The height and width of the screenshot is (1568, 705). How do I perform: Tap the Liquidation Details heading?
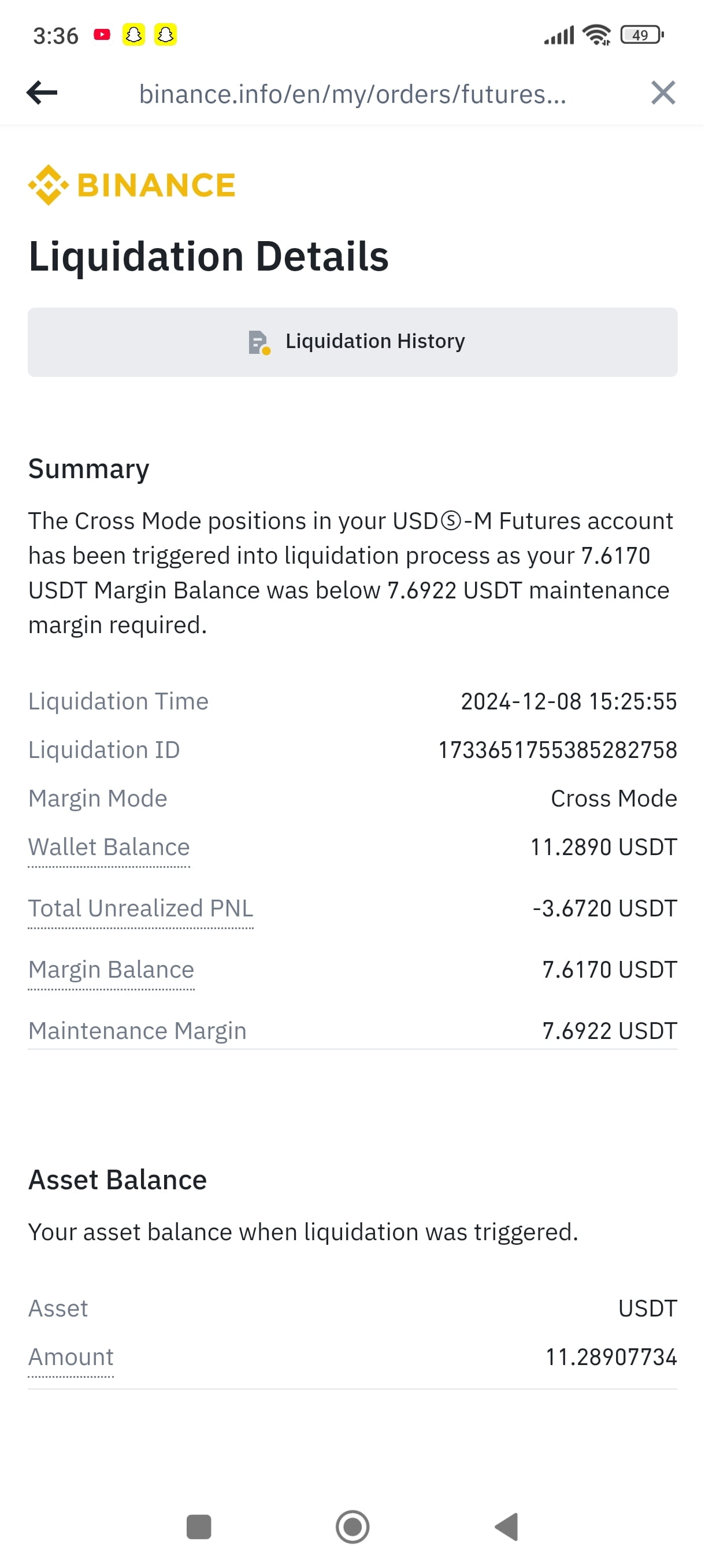click(x=209, y=256)
